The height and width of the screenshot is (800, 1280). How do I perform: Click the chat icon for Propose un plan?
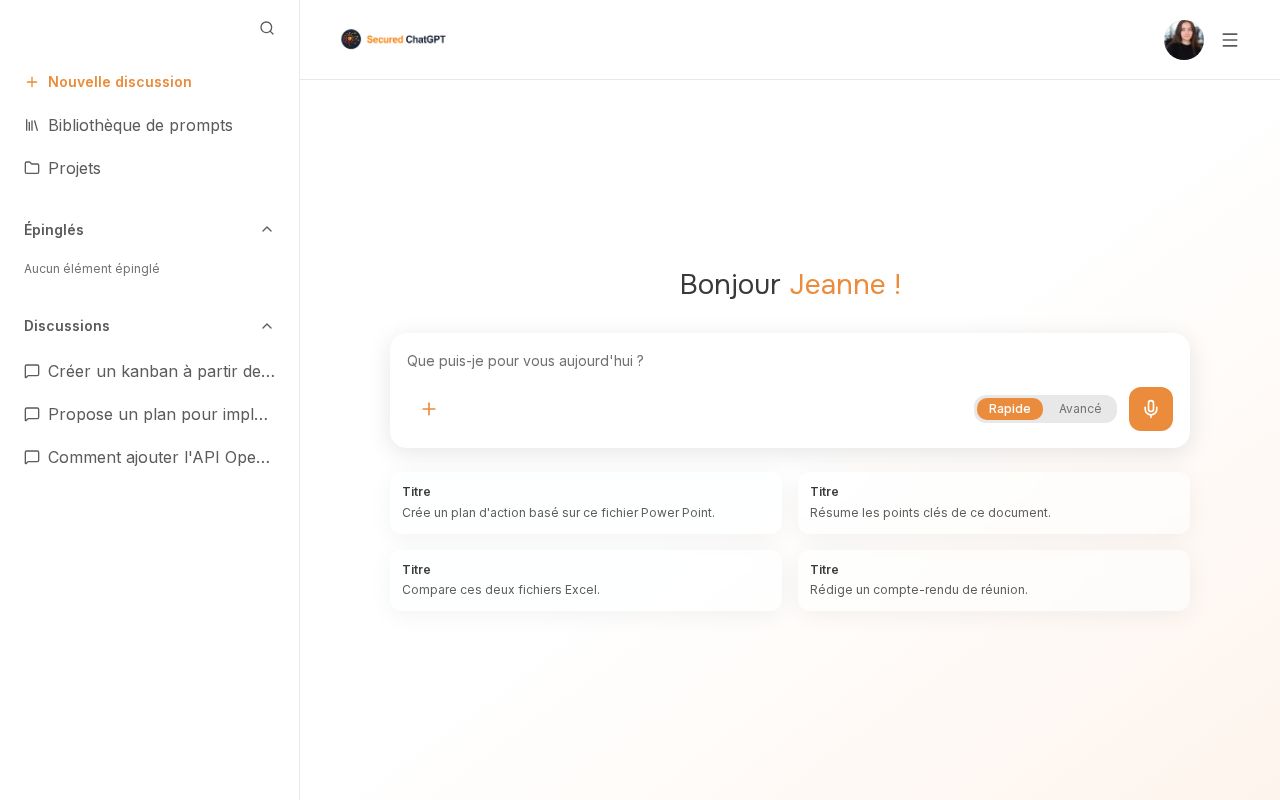(x=32, y=414)
